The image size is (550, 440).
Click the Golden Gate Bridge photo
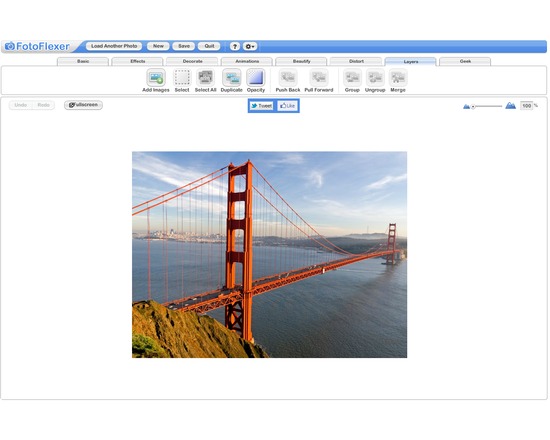tap(269, 255)
